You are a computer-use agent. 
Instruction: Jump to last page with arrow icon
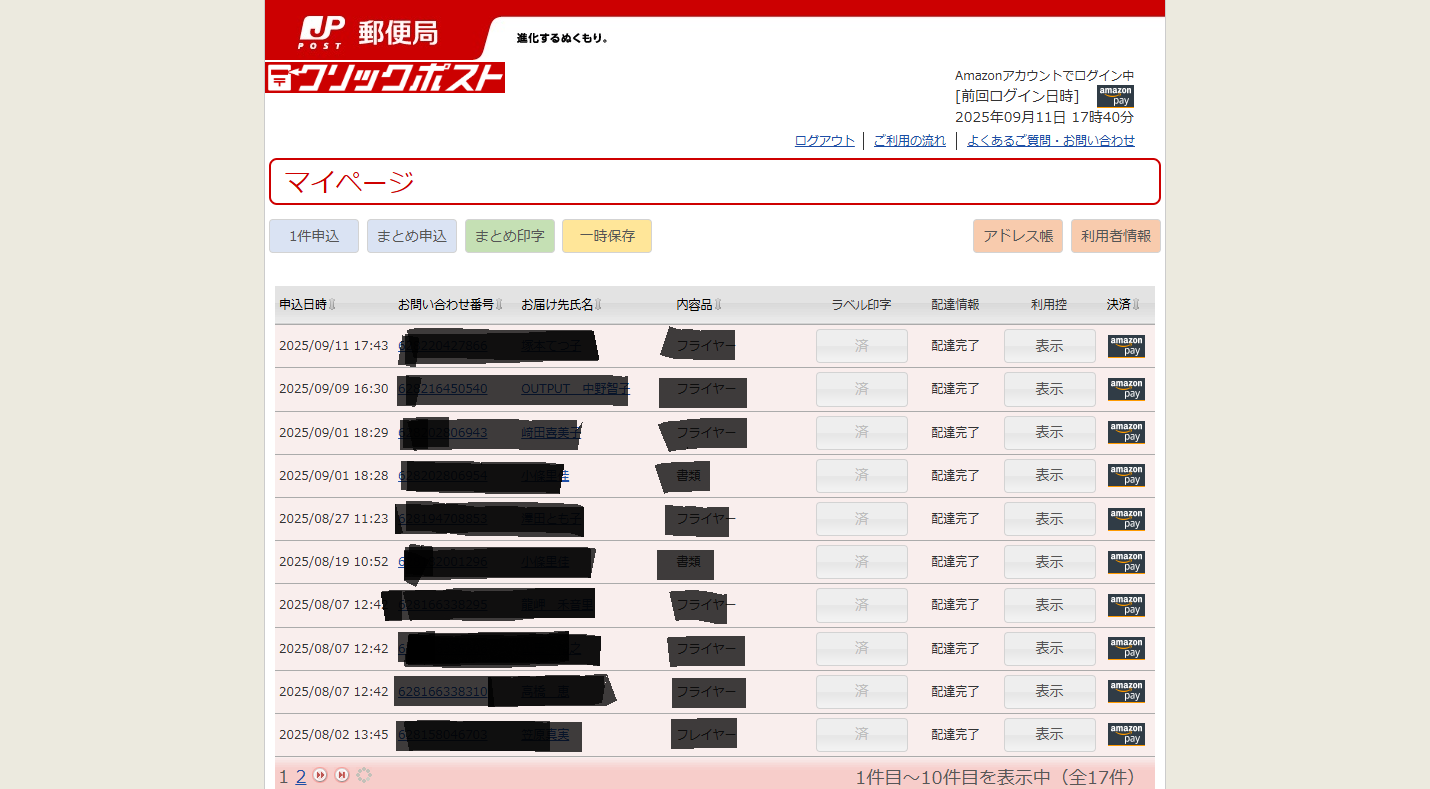coord(342,775)
